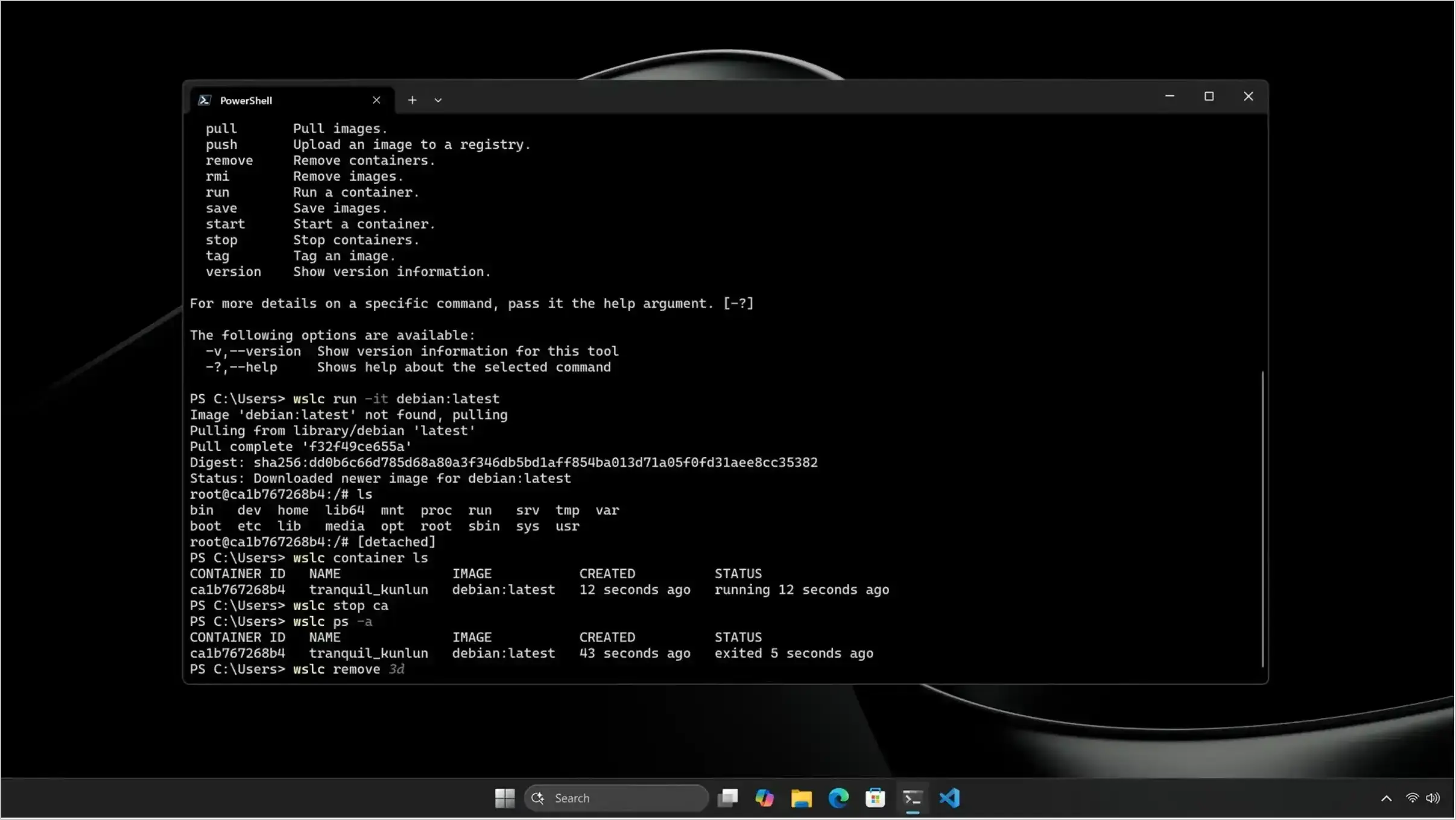
Task: Open File Explorer from taskbar
Action: click(802, 798)
